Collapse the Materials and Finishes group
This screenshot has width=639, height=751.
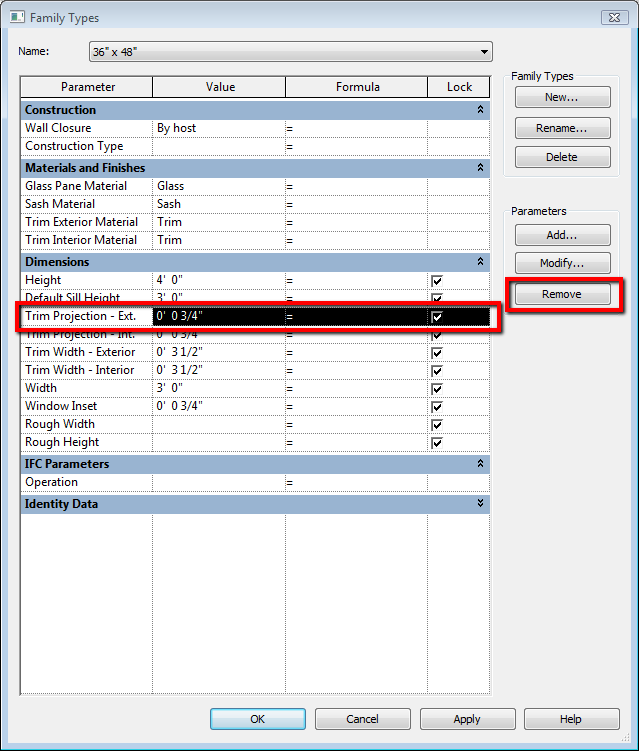click(x=480, y=168)
